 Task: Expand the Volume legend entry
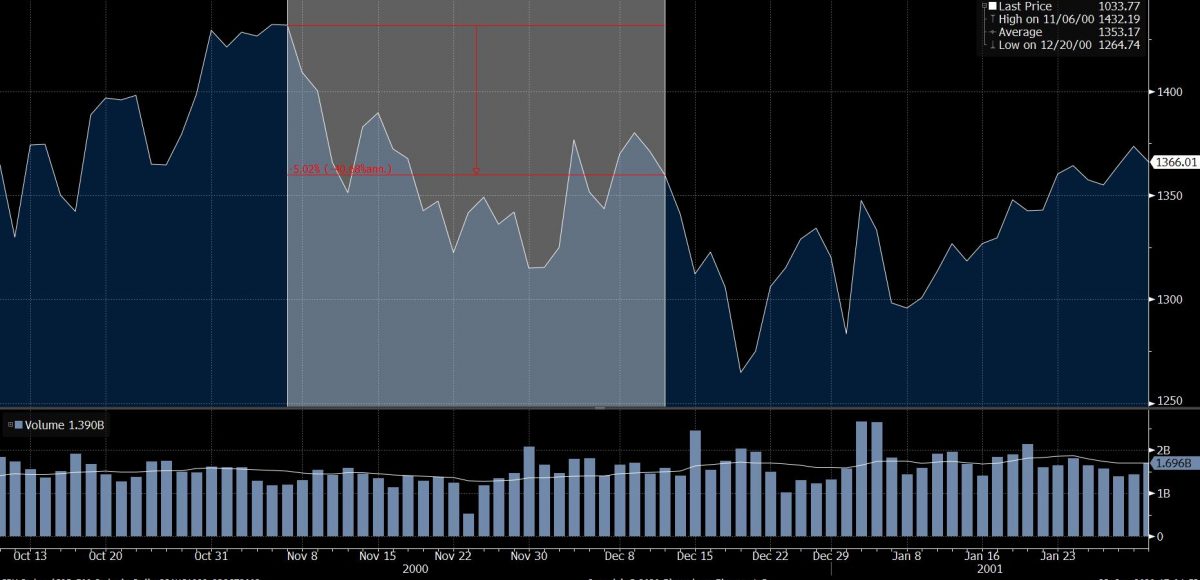point(9,426)
